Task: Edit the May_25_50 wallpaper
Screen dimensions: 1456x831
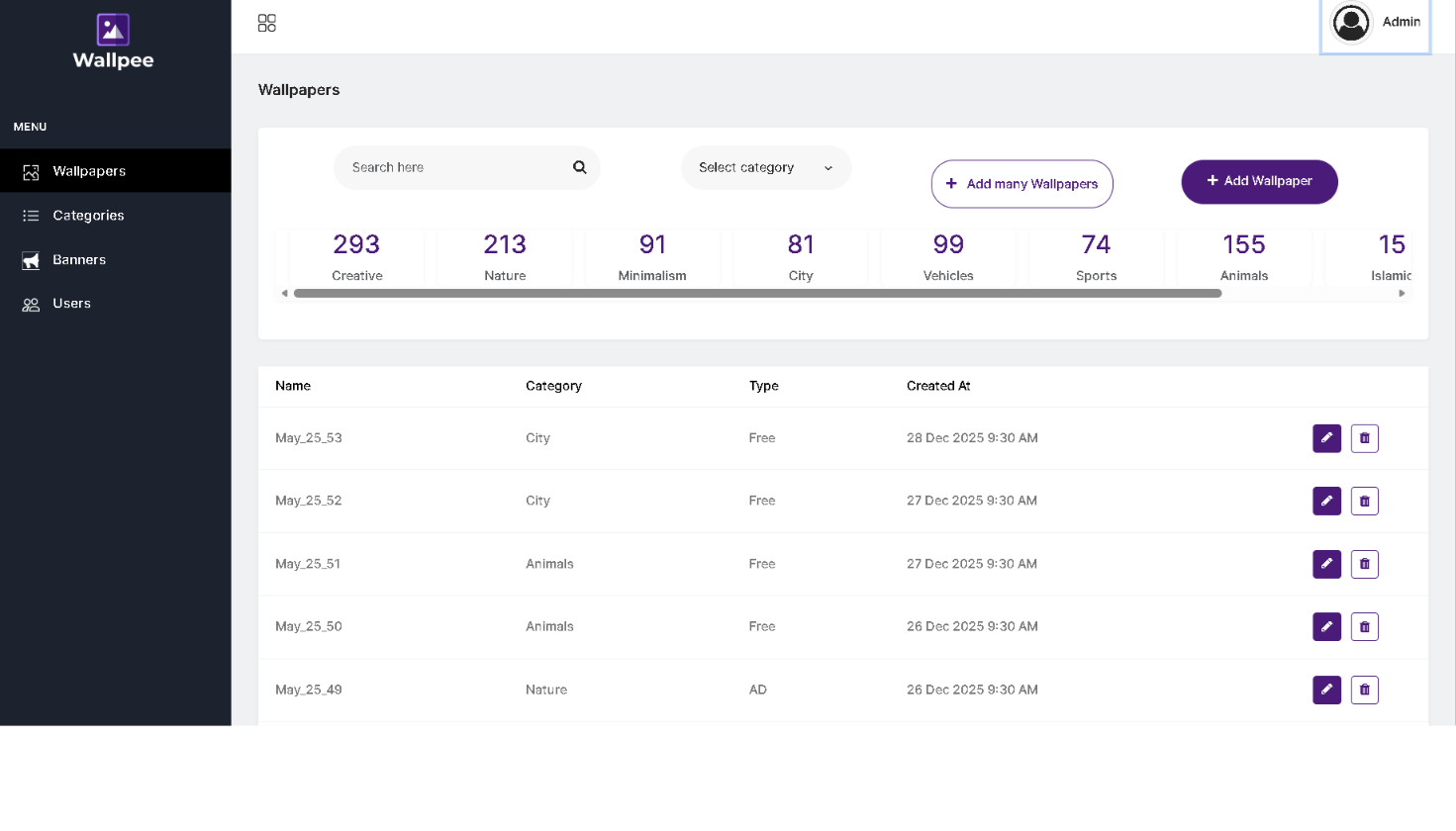Action: pos(1326,626)
